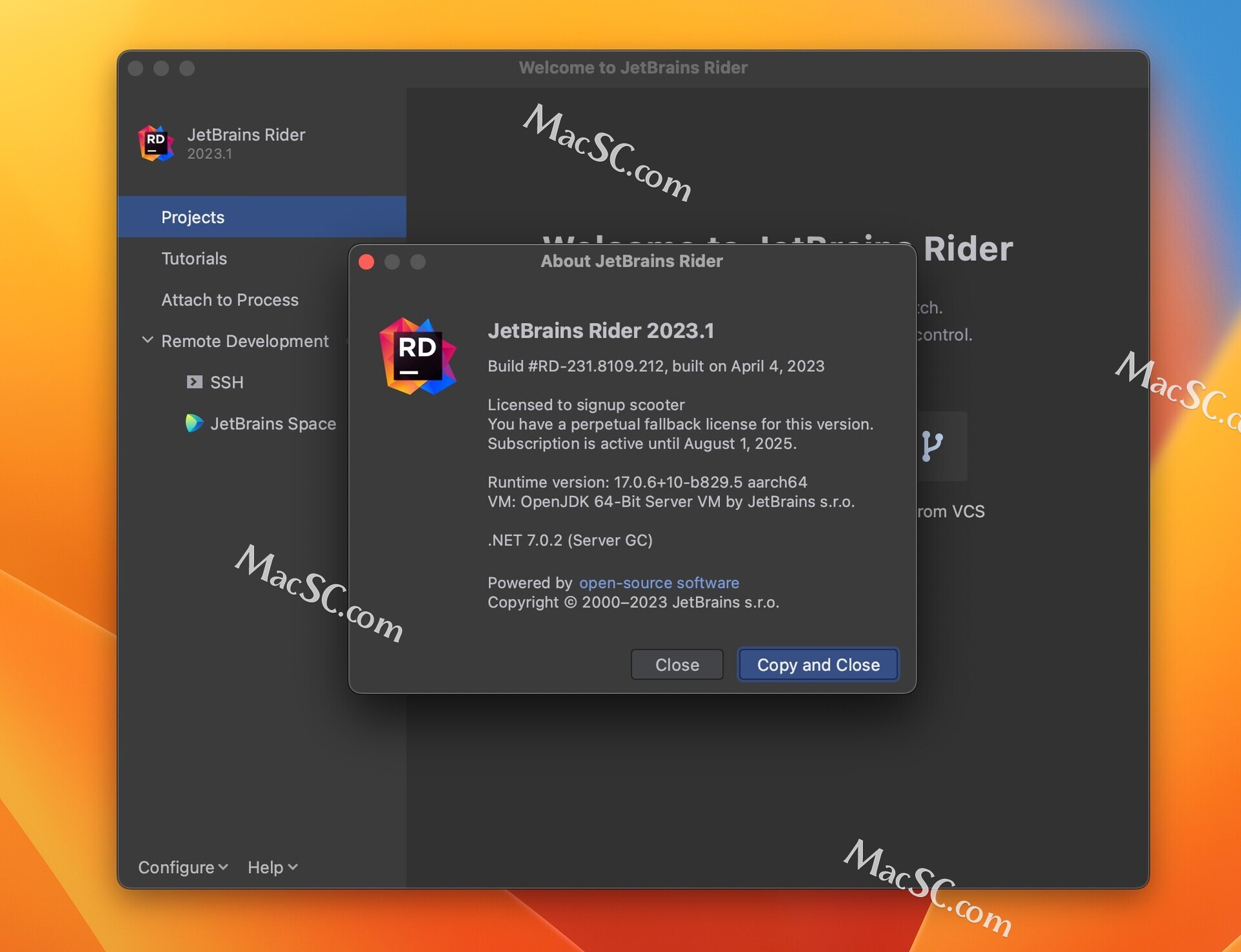Image resolution: width=1241 pixels, height=952 pixels.
Task: Click the Rider logo in the sidebar header
Action: click(x=156, y=143)
